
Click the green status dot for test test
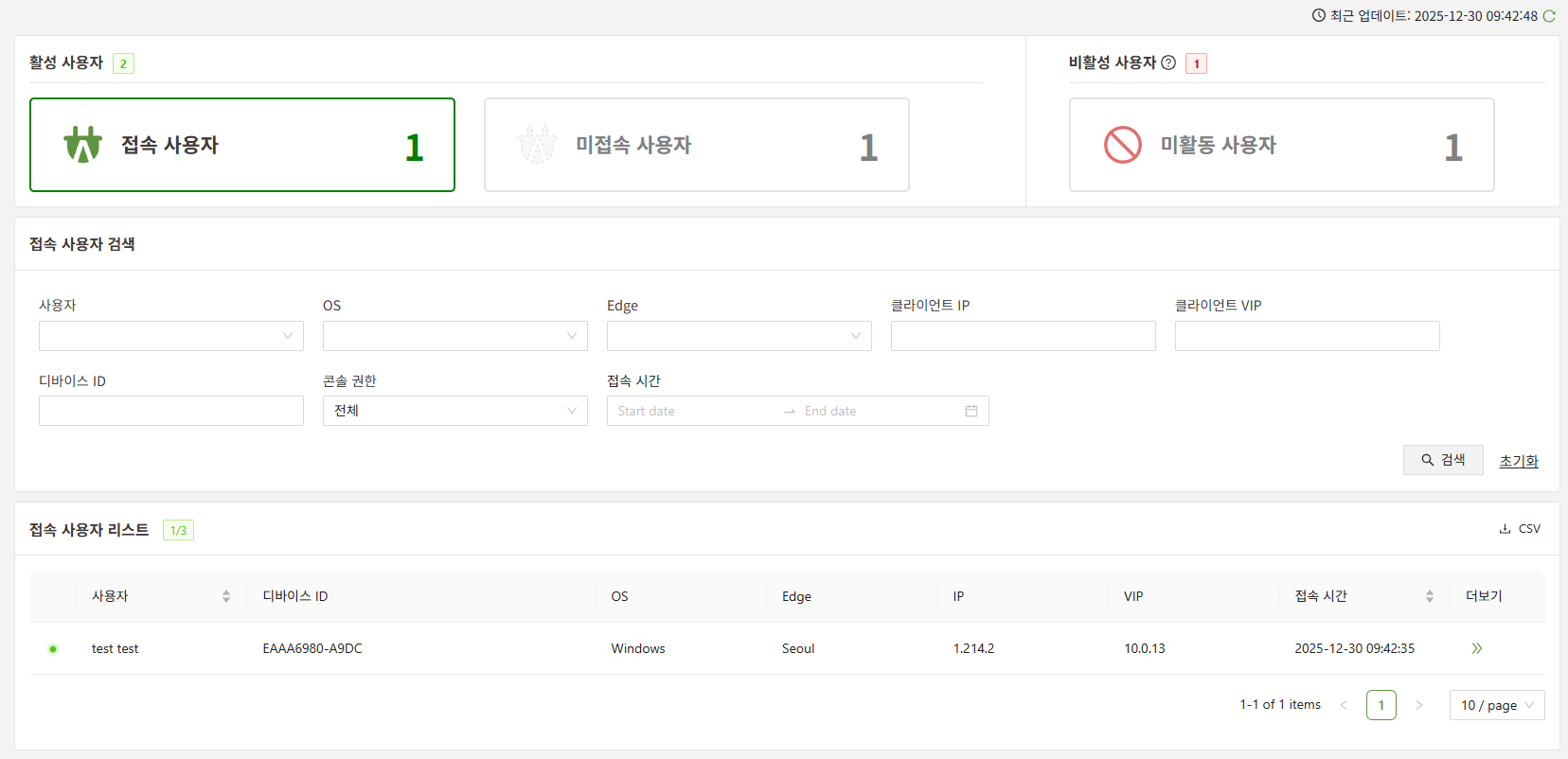pyautogui.click(x=53, y=649)
